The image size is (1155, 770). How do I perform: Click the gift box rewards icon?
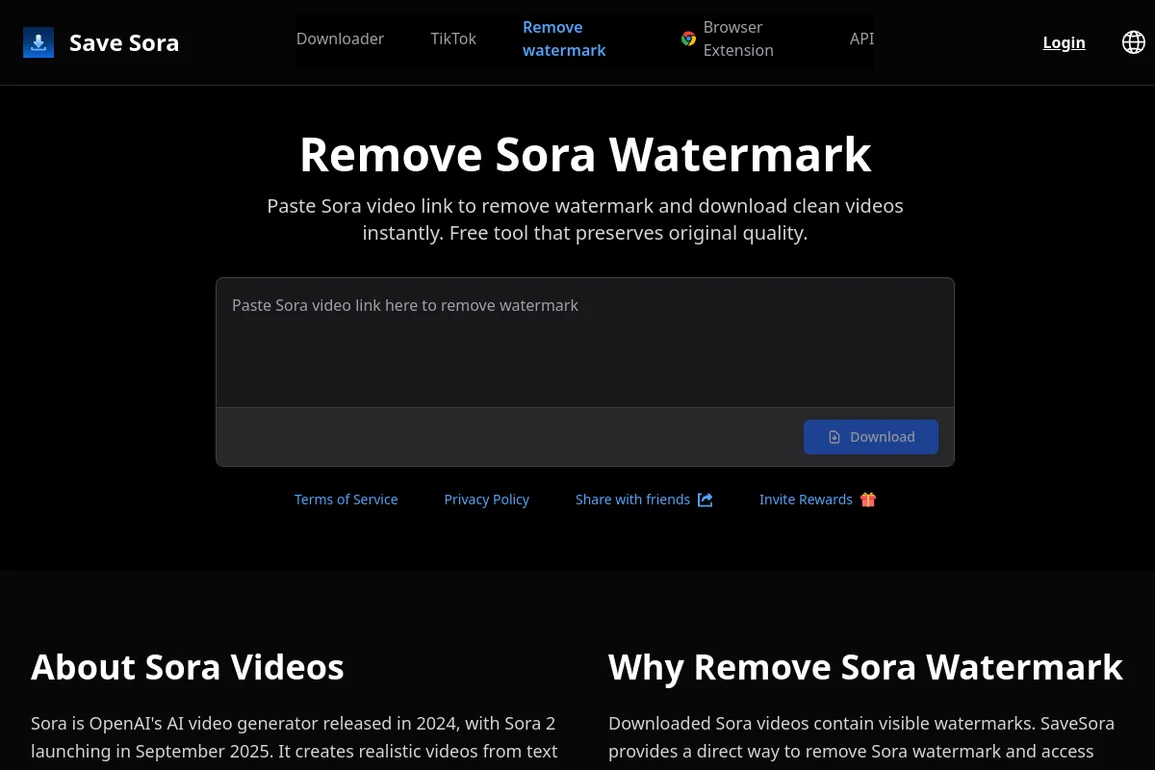point(868,500)
